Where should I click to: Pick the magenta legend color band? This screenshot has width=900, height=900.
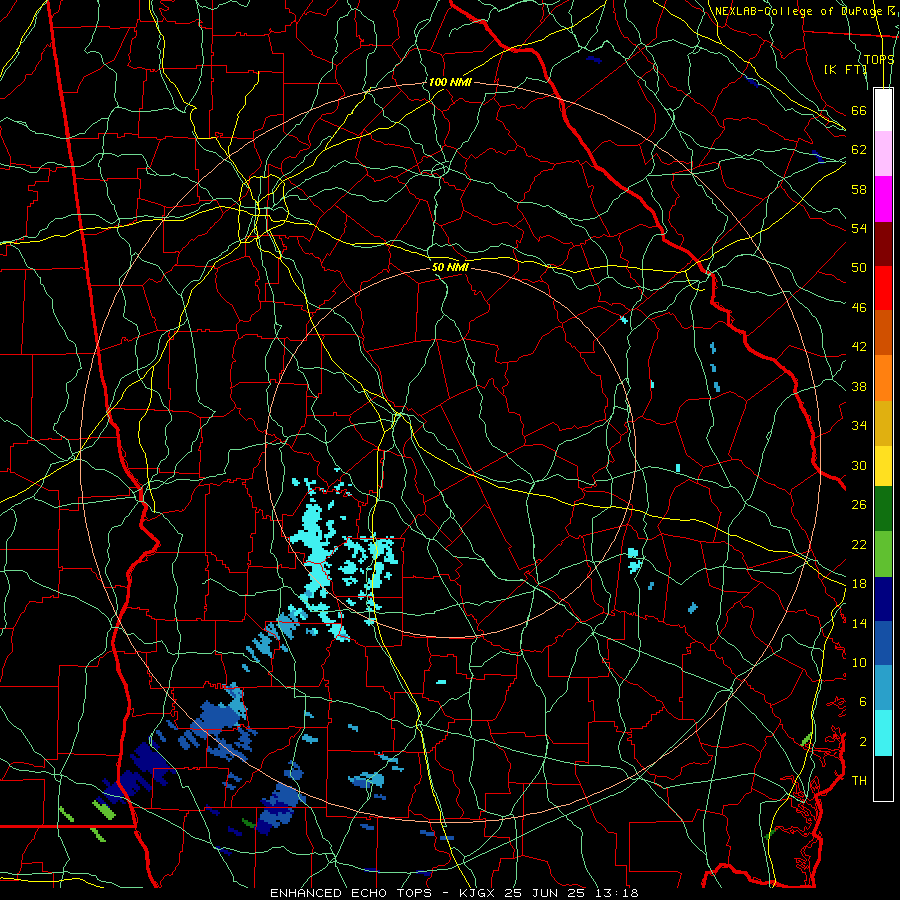[883, 199]
